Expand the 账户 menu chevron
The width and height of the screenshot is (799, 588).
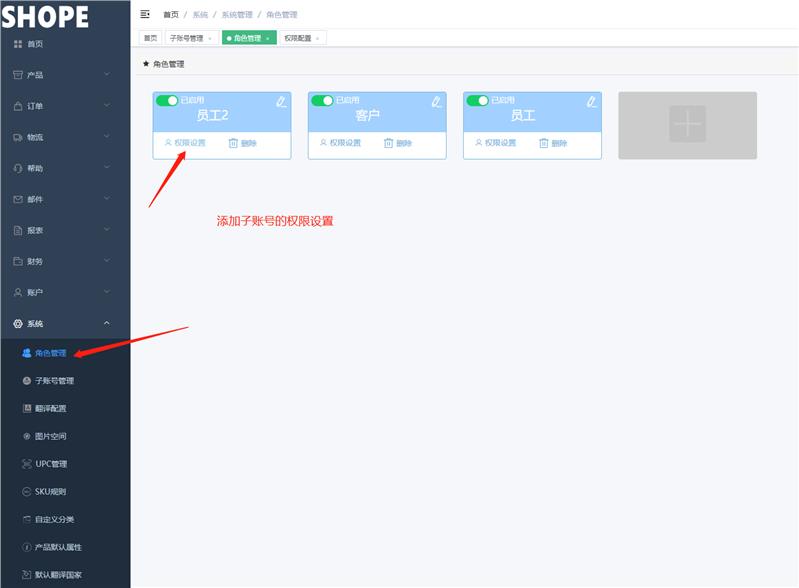(x=107, y=292)
